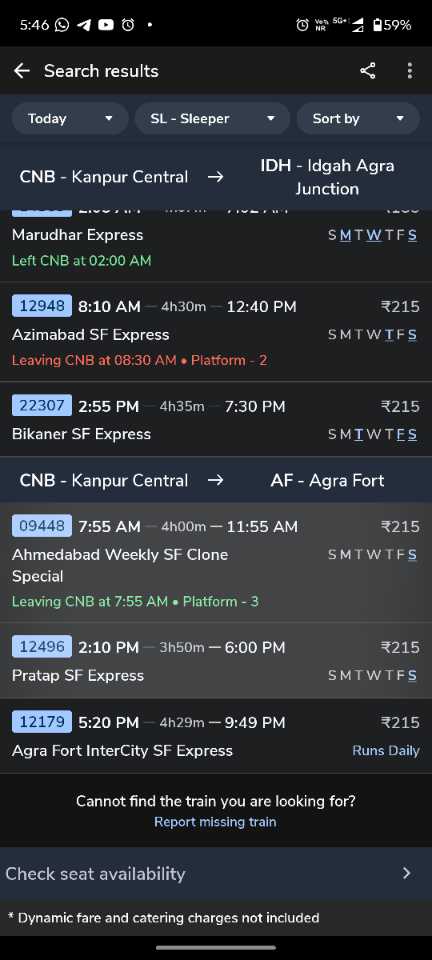Open the Azimabad SF Express train entry
The height and width of the screenshot is (960, 432).
coord(216,332)
